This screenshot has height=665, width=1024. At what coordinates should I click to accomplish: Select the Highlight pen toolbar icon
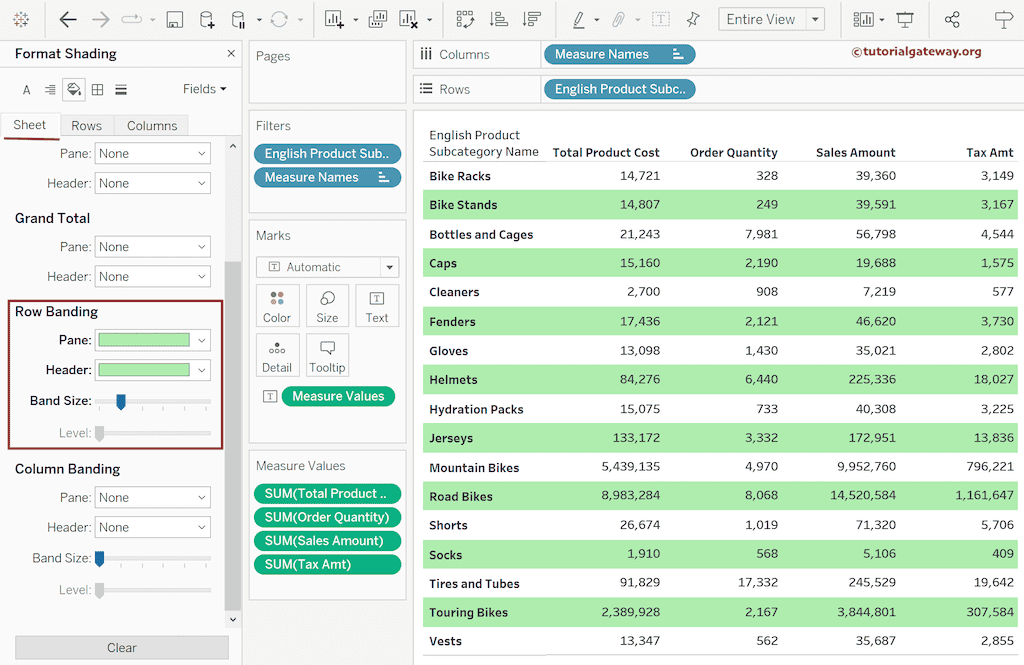578,20
